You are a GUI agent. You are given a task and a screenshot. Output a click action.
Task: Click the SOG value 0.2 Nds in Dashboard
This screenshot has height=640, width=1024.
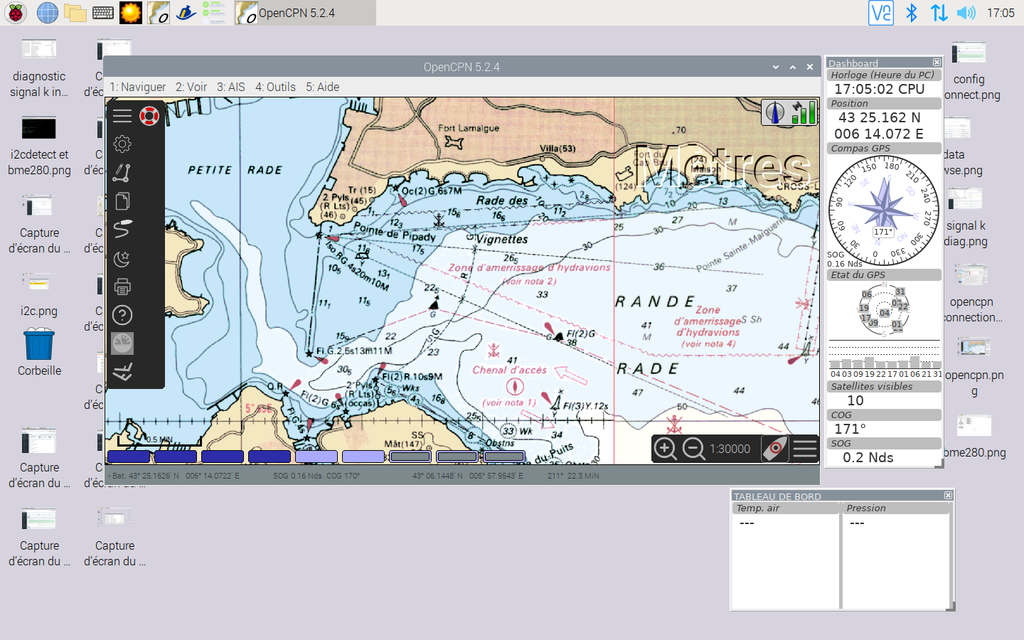click(x=868, y=458)
